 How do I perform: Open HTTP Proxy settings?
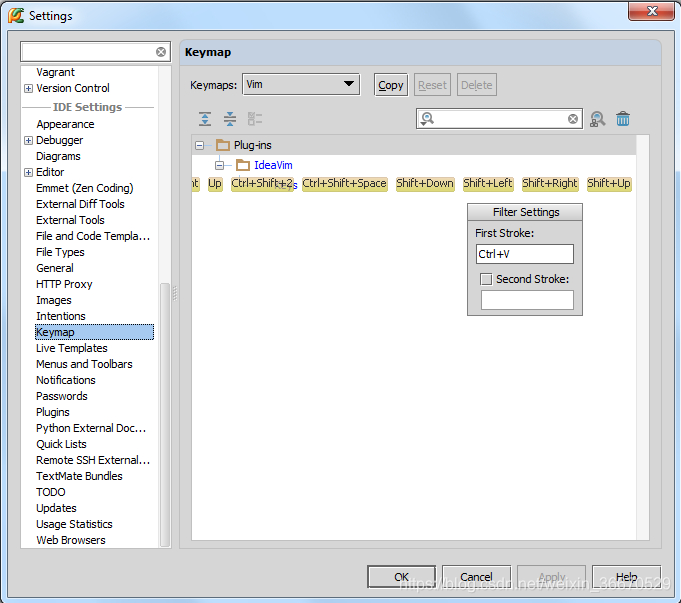(64, 284)
